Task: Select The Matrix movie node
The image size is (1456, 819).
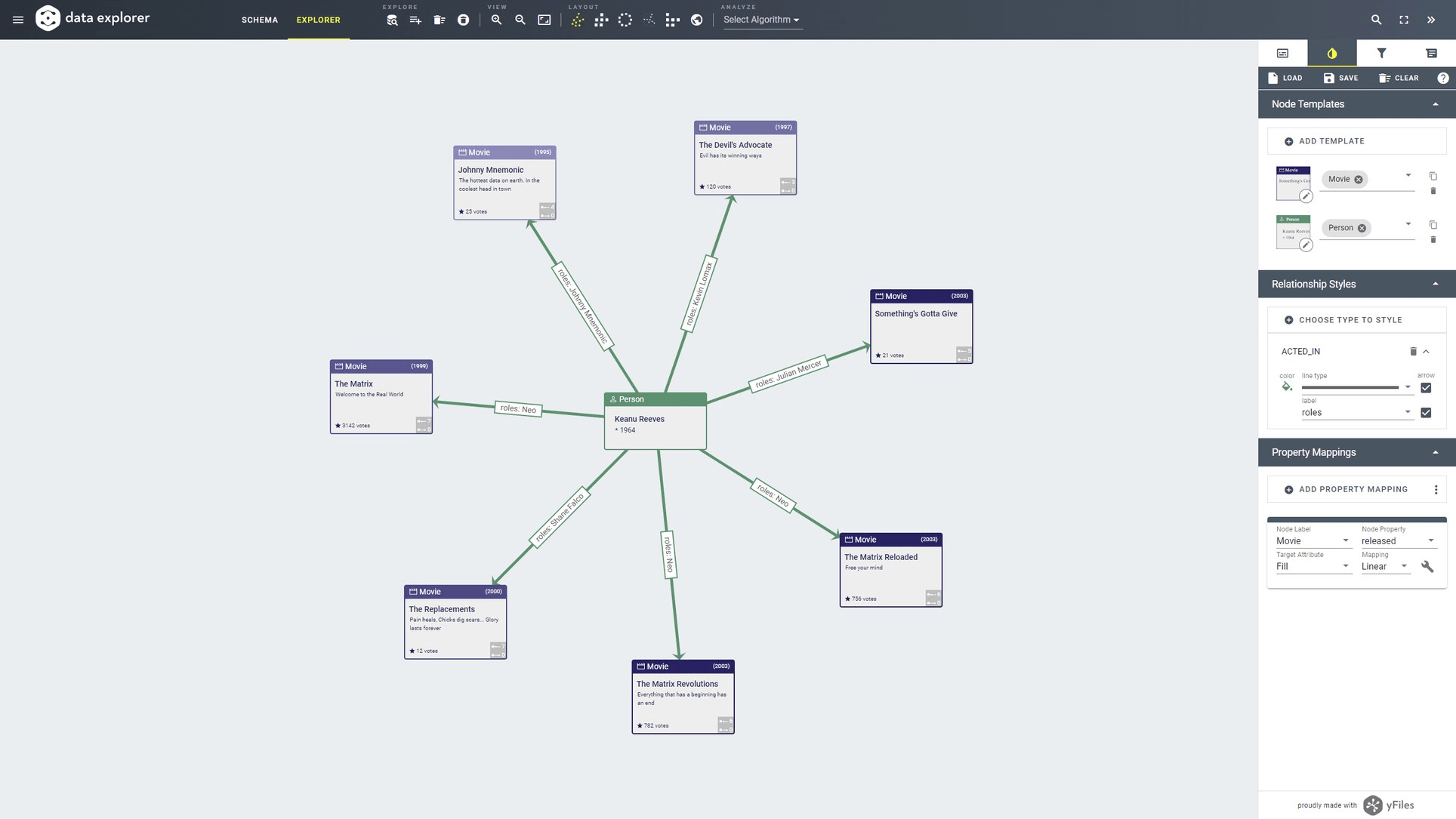Action: (x=381, y=397)
